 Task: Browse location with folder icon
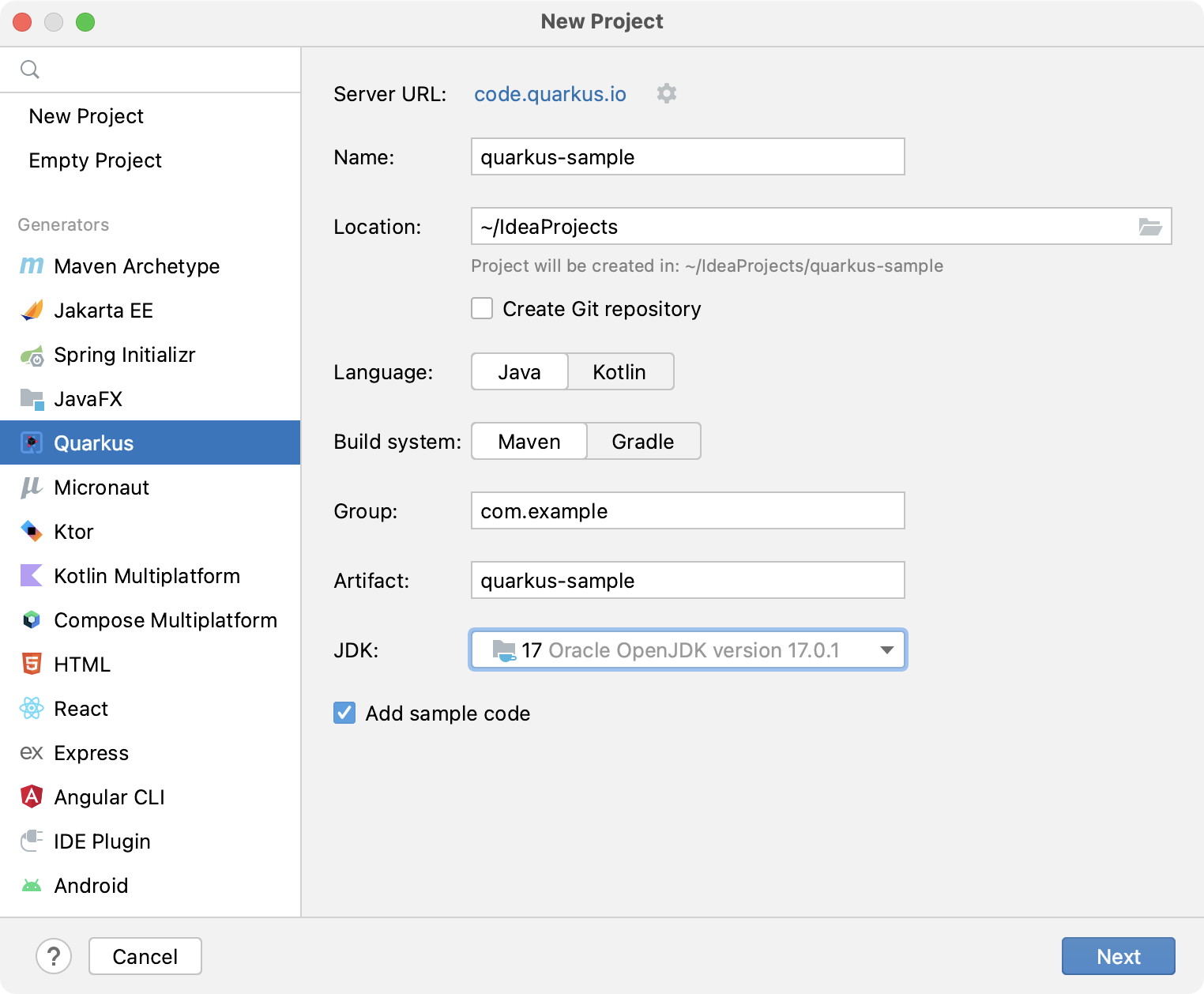[1150, 227]
